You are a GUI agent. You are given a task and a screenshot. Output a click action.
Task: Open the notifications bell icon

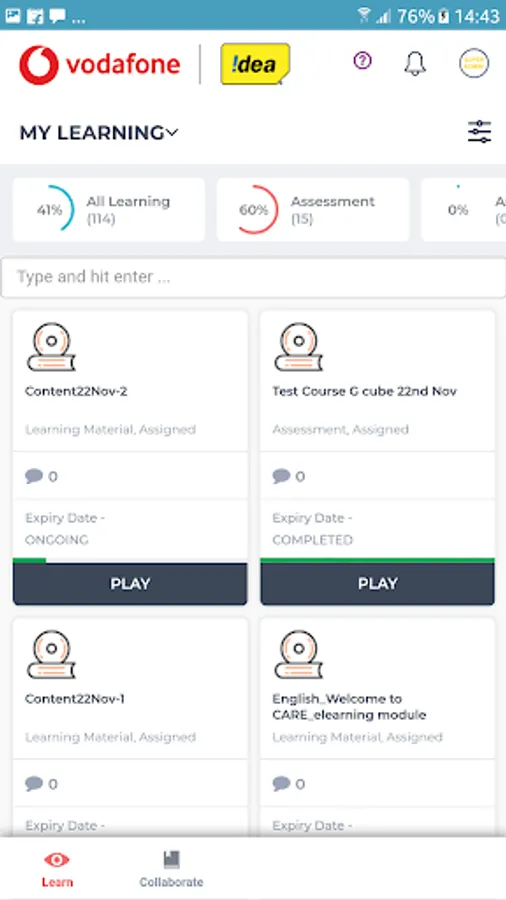[x=415, y=63]
